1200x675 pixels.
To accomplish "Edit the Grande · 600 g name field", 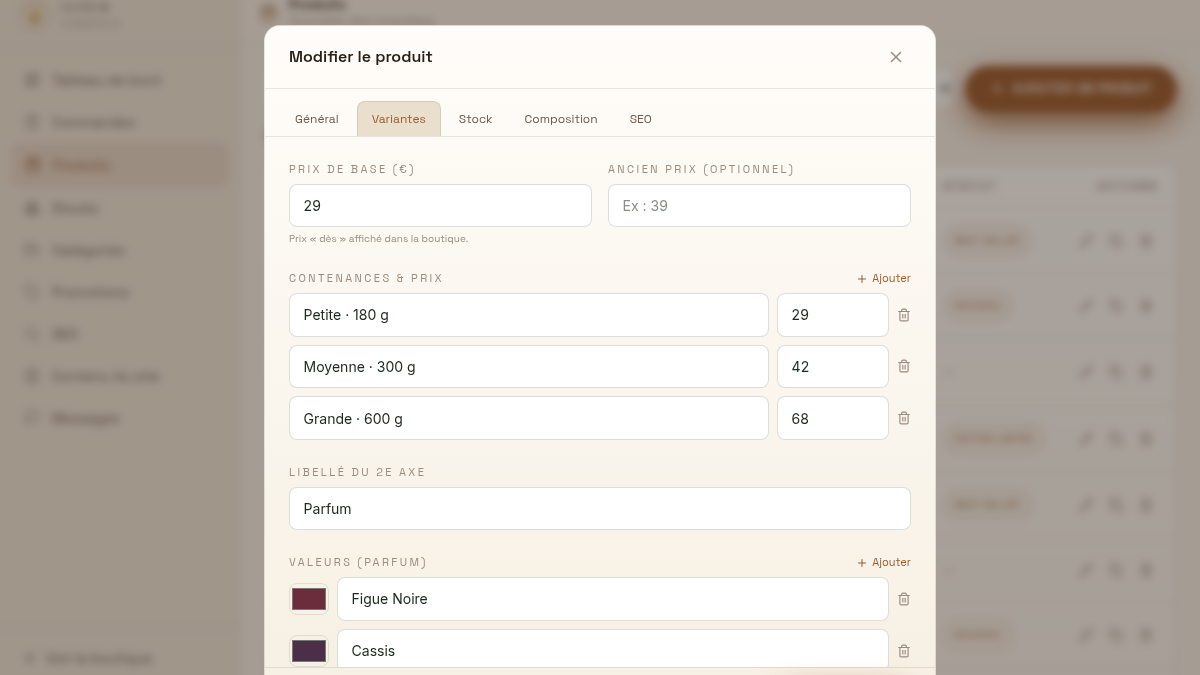I will point(529,418).
